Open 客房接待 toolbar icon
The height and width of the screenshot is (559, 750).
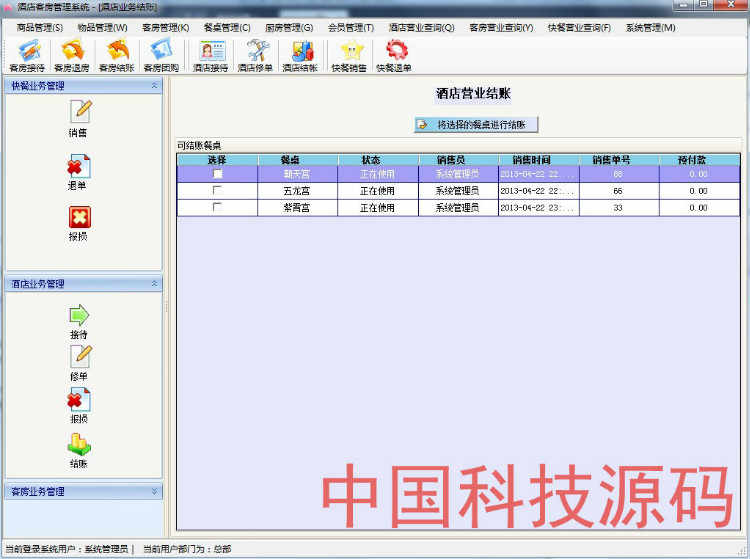point(27,56)
